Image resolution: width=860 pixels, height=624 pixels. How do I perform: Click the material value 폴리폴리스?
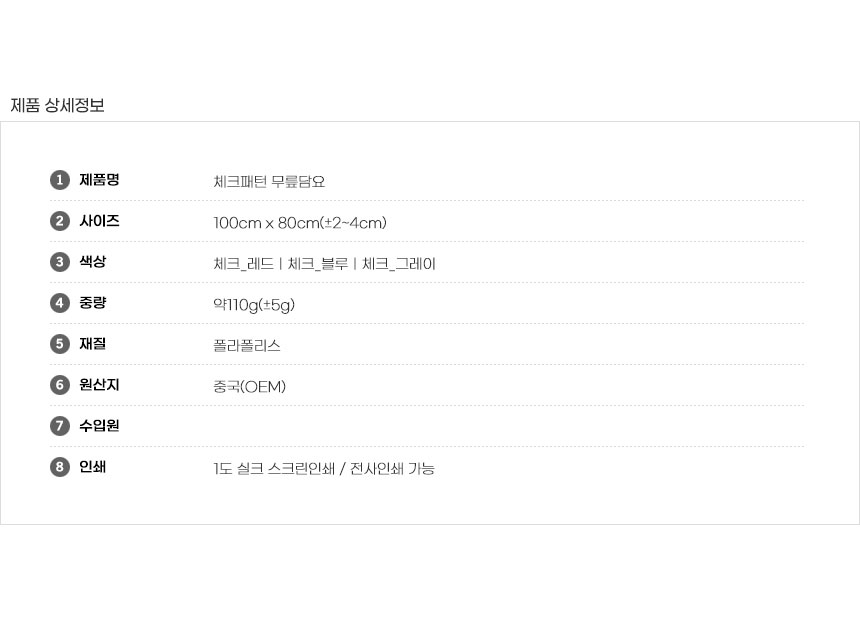click(x=247, y=346)
